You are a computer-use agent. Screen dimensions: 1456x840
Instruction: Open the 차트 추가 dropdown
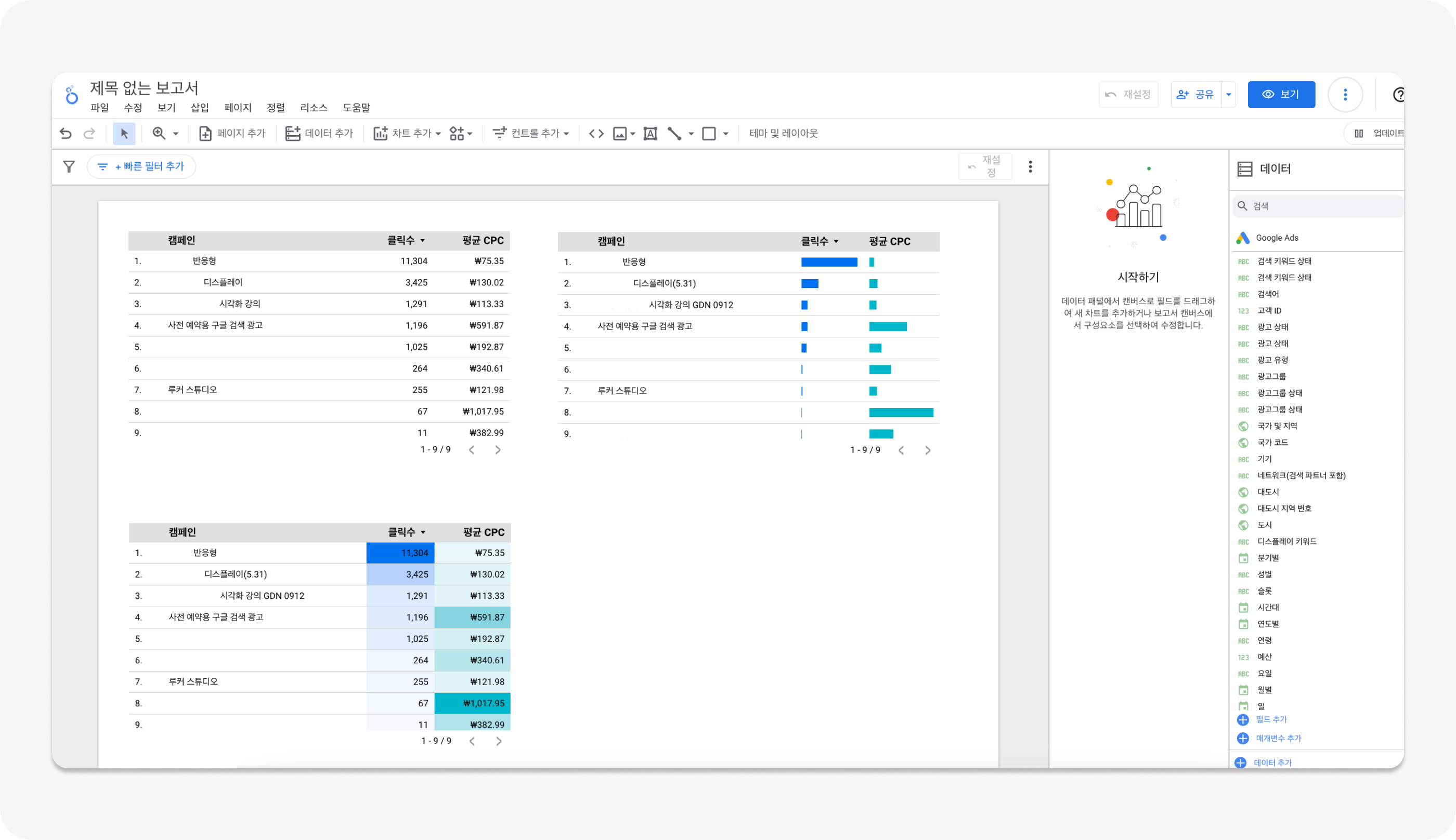click(x=407, y=133)
